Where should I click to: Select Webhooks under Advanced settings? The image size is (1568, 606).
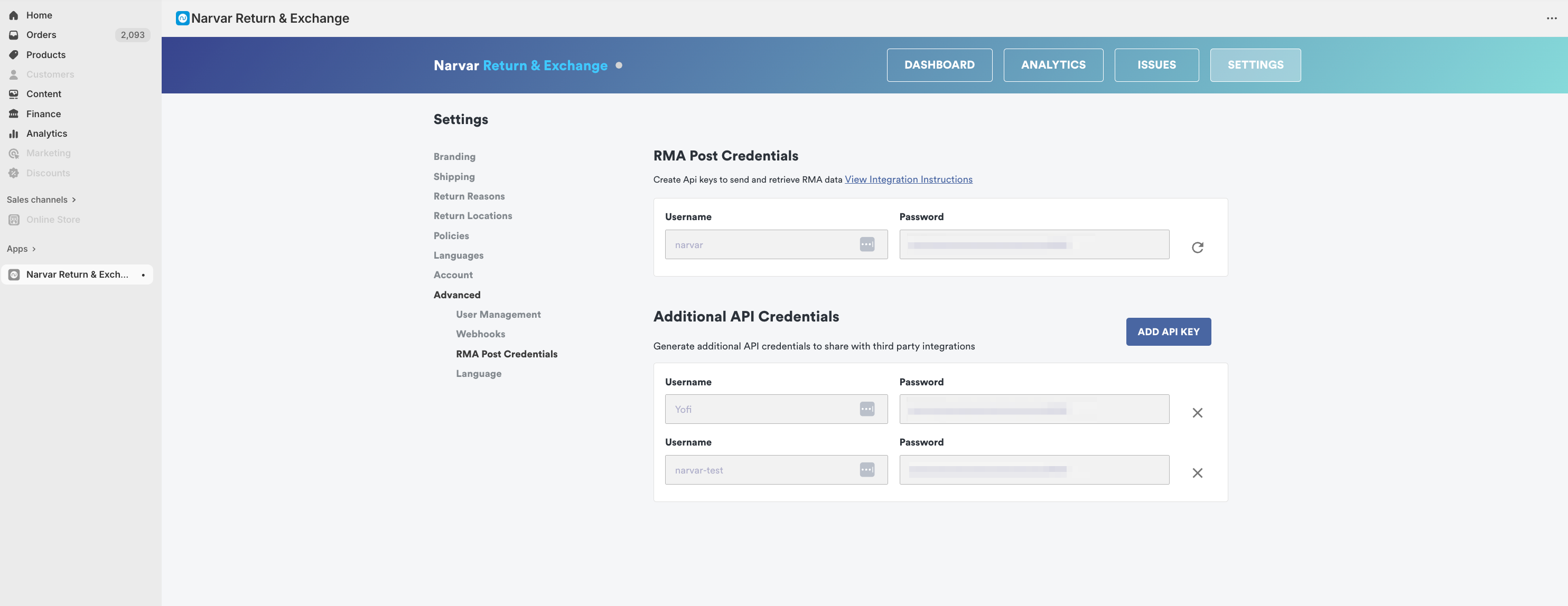click(x=480, y=334)
